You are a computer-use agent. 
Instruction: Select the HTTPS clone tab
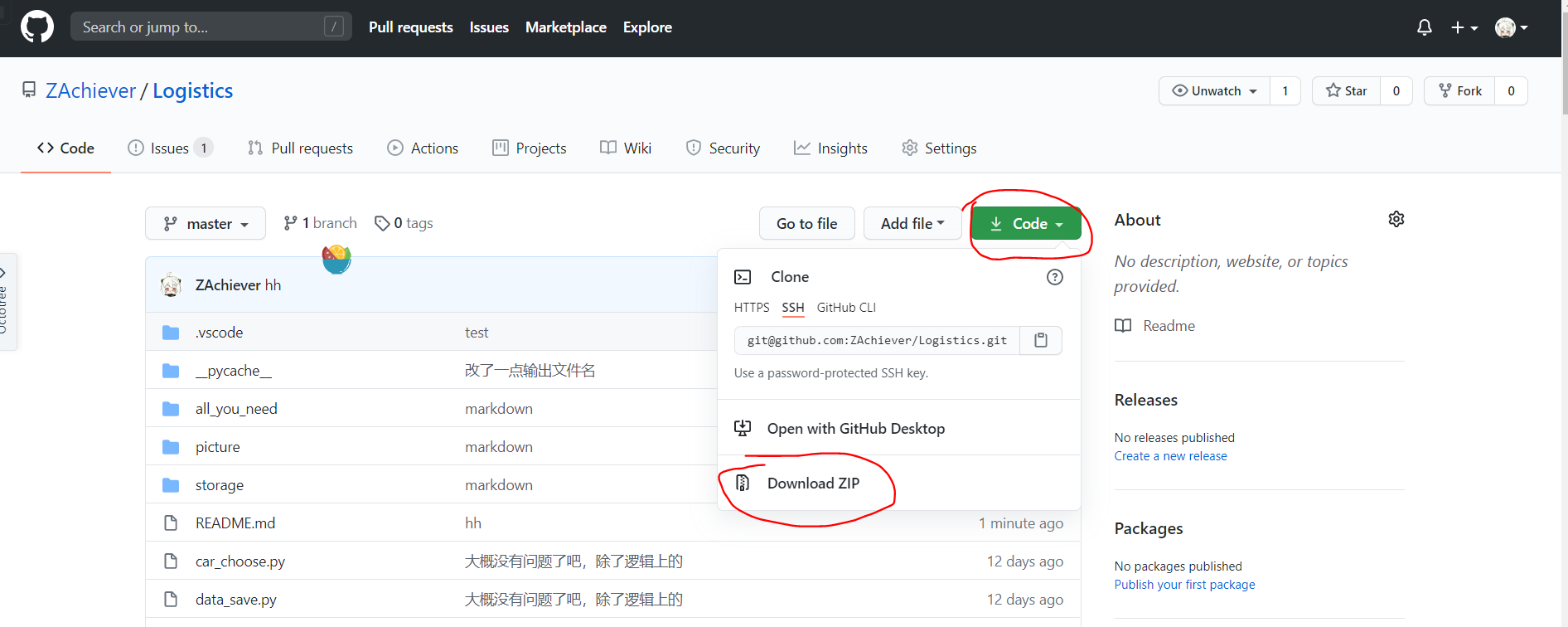(x=752, y=308)
